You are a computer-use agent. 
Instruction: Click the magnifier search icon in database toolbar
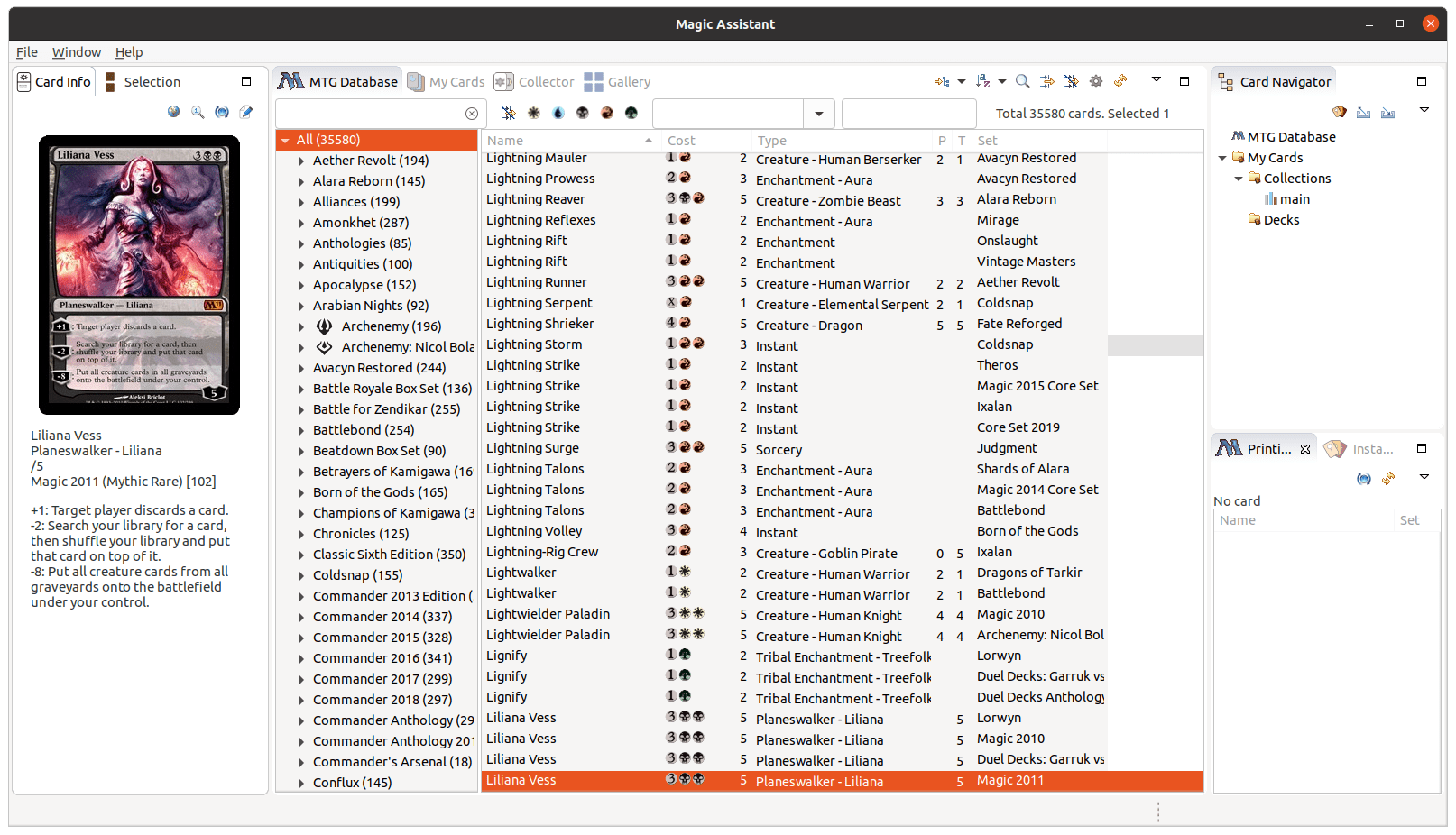coord(1023,81)
